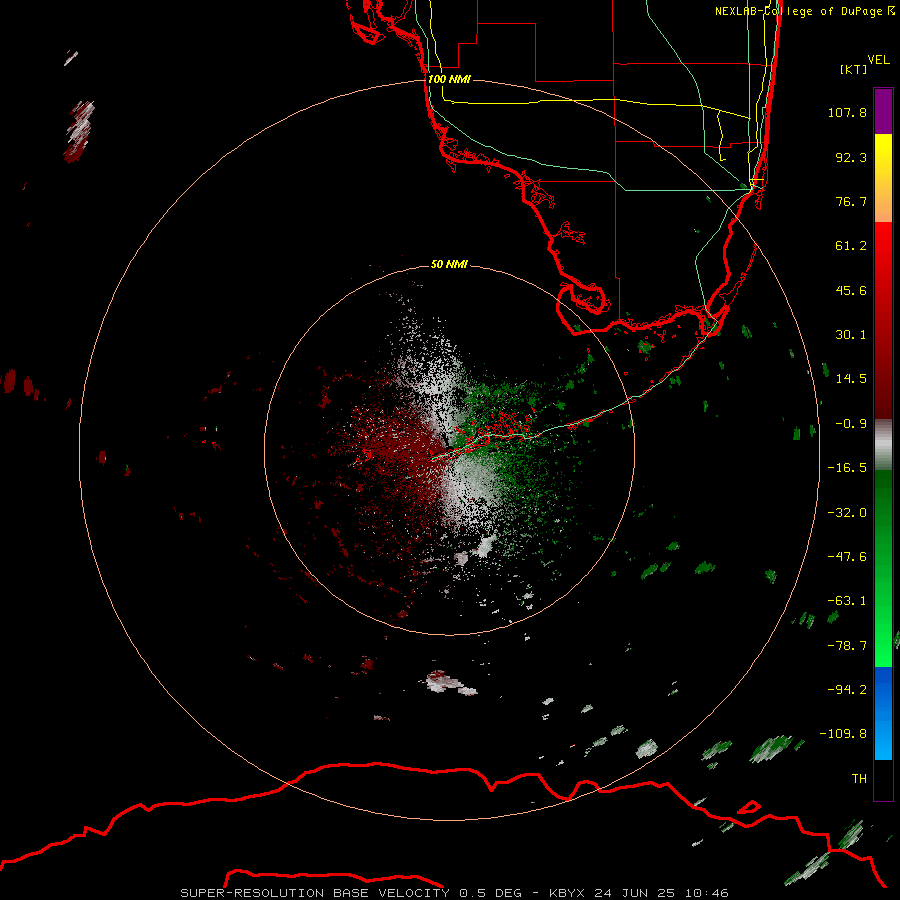Click the yellow segment of the color bar

tap(883, 178)
